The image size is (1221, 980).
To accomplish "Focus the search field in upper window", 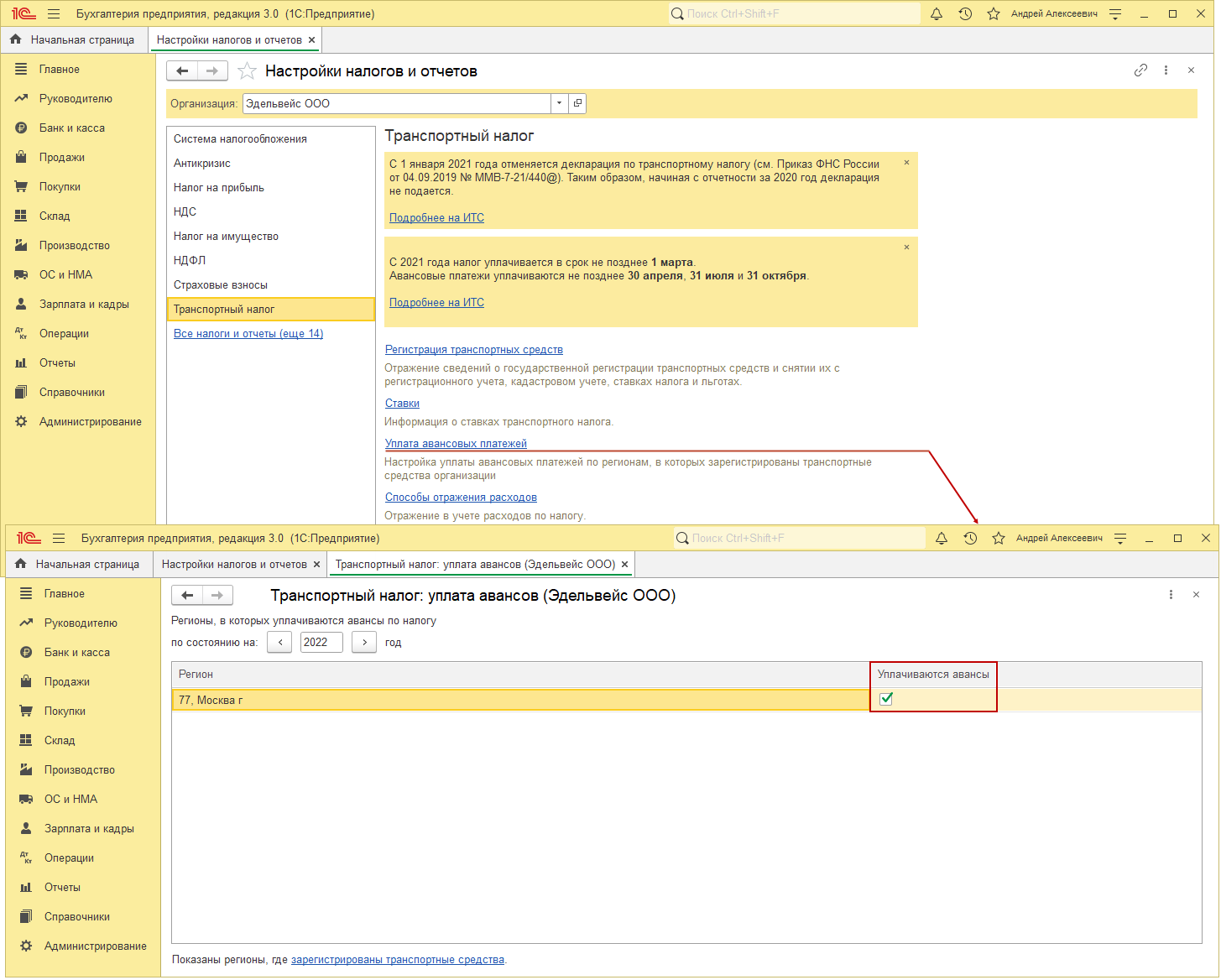I will pos(794,14).
